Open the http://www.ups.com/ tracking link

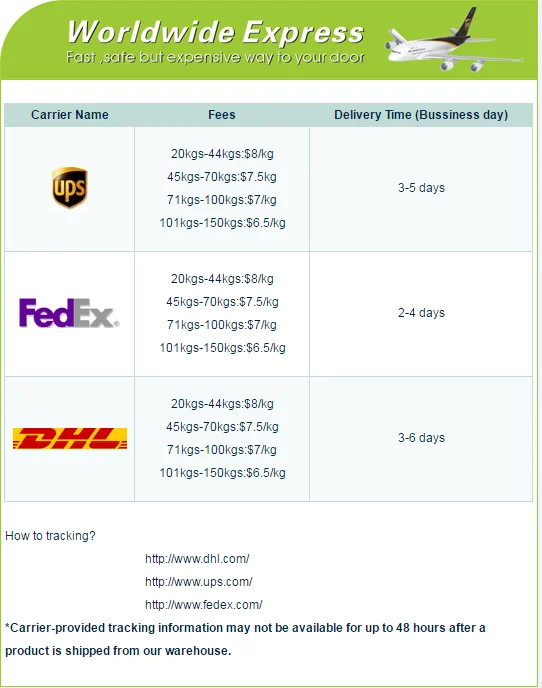pos(198,581)
